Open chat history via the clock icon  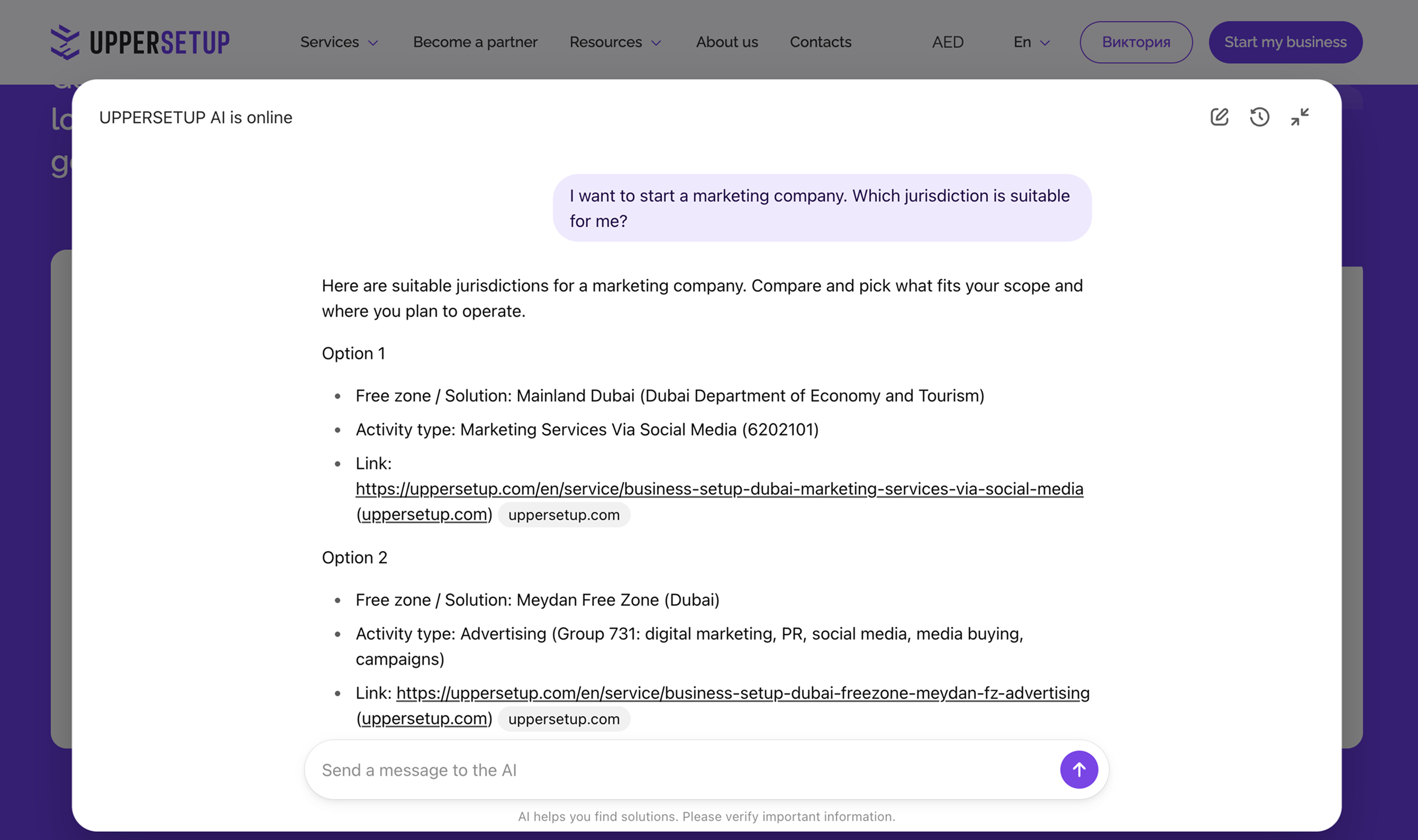click(1259, 117)
